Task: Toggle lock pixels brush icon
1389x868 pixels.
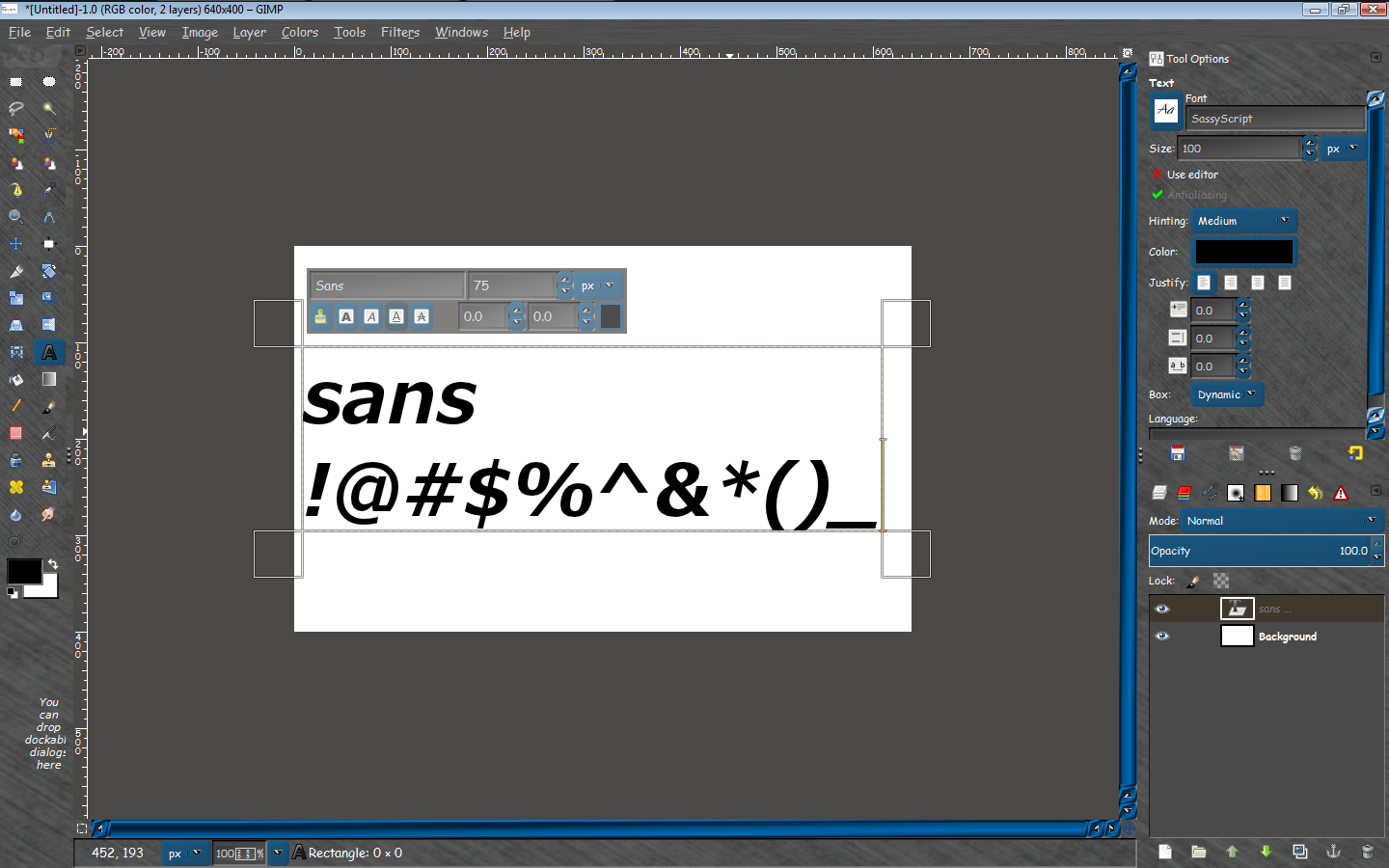Action: click(1193, 581)
